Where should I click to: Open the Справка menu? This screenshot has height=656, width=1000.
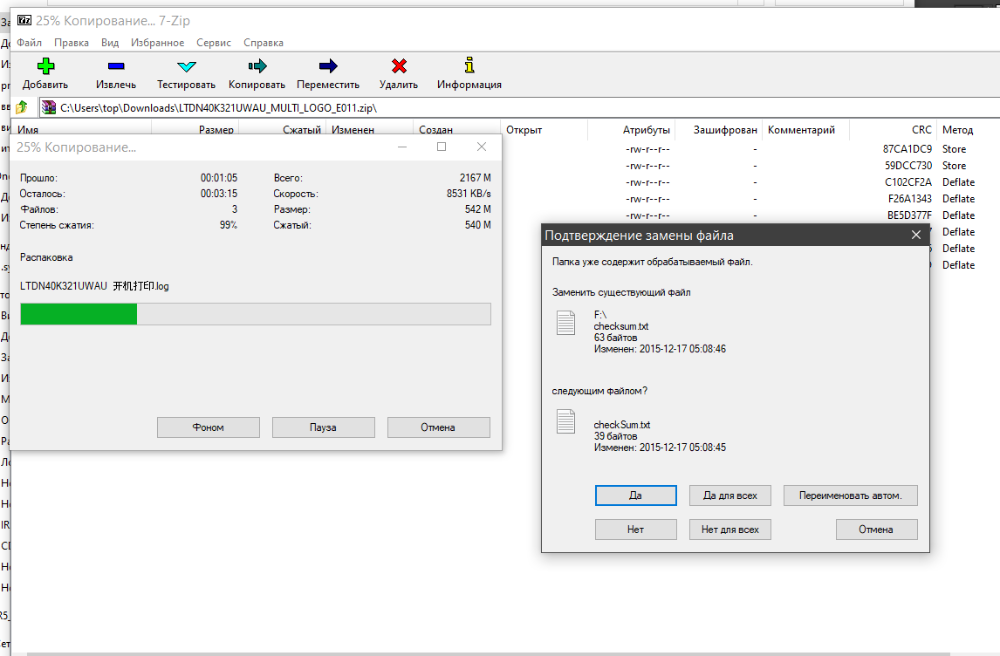point(263,43)
